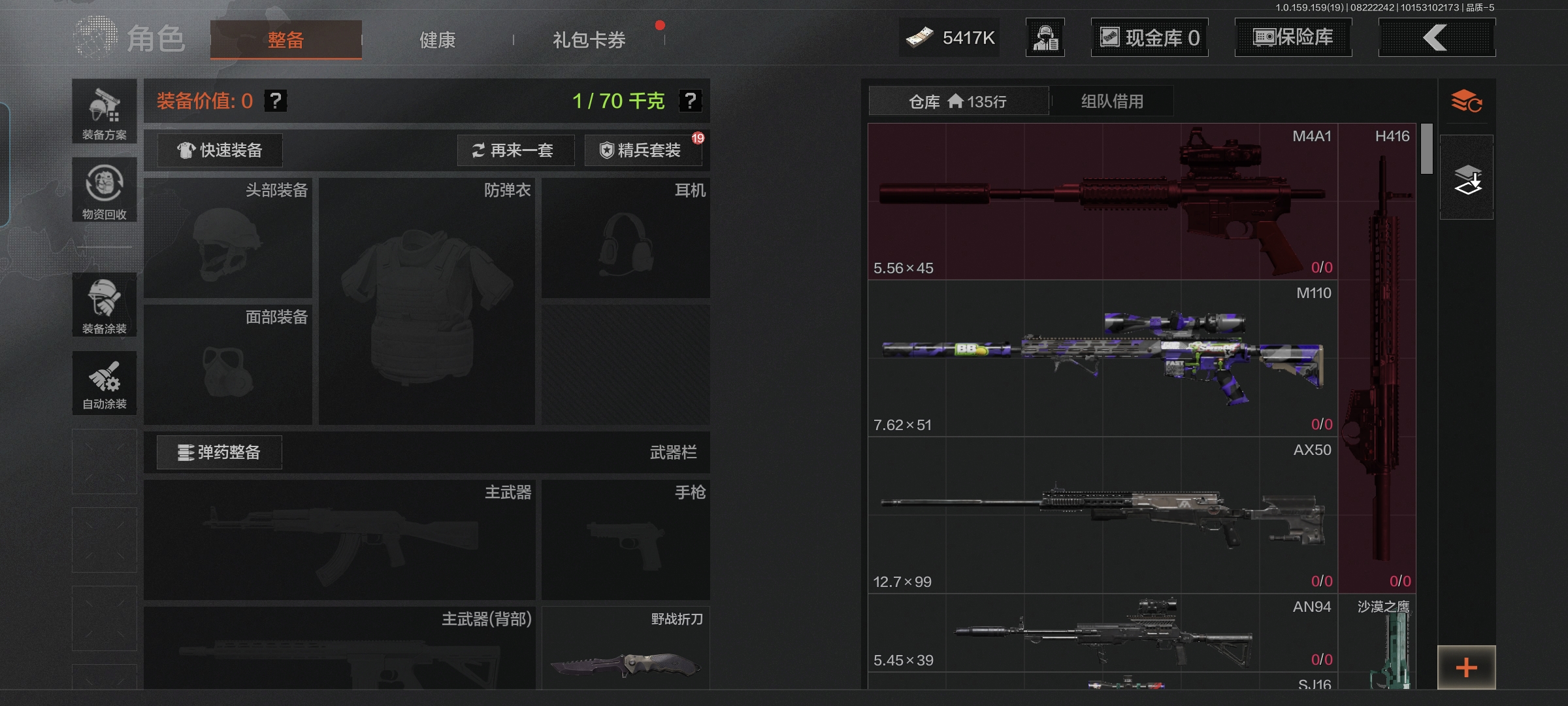
Task: Click the warehouse vertical scrollbar
Action: (1426, 149)
